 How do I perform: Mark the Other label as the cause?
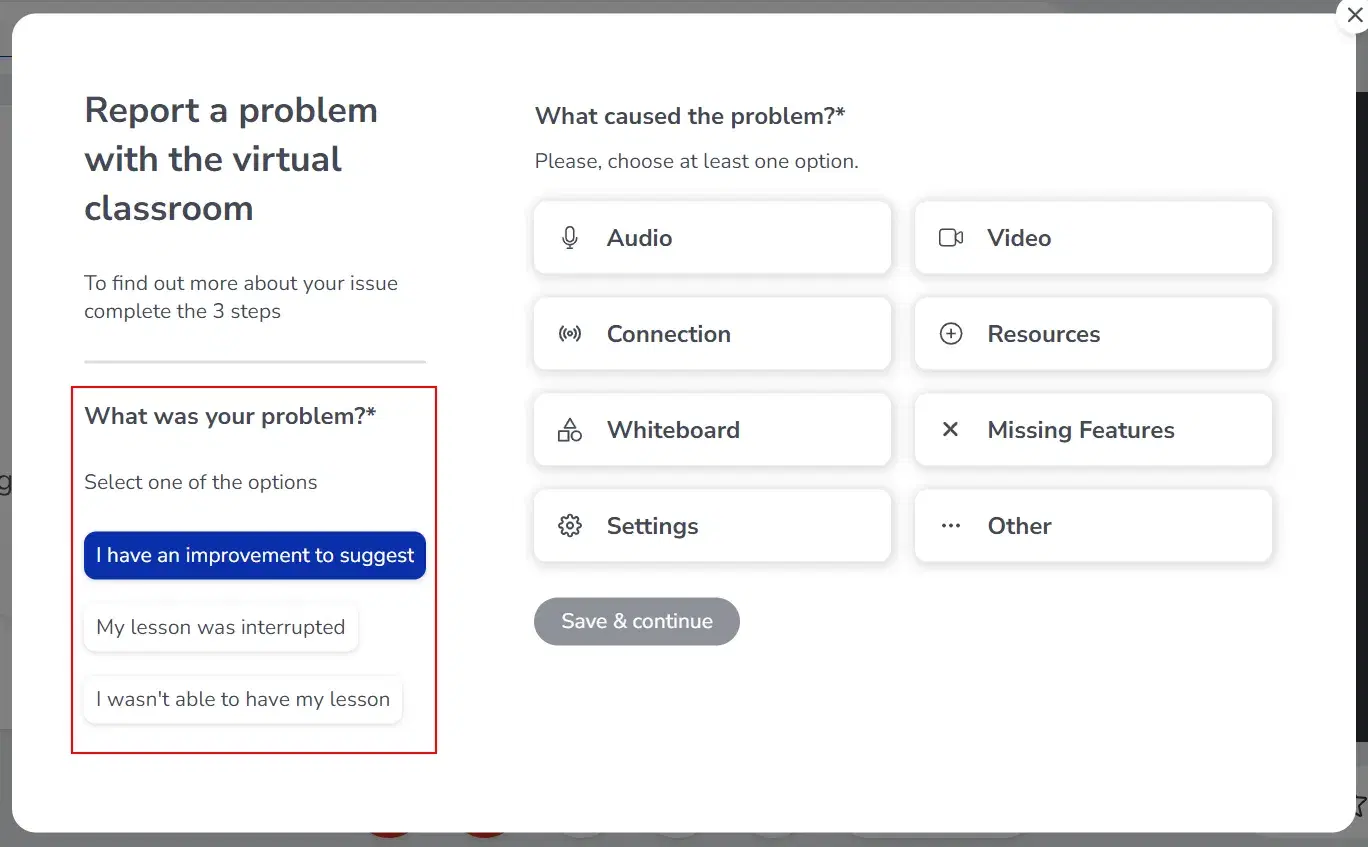[1019, 526]
